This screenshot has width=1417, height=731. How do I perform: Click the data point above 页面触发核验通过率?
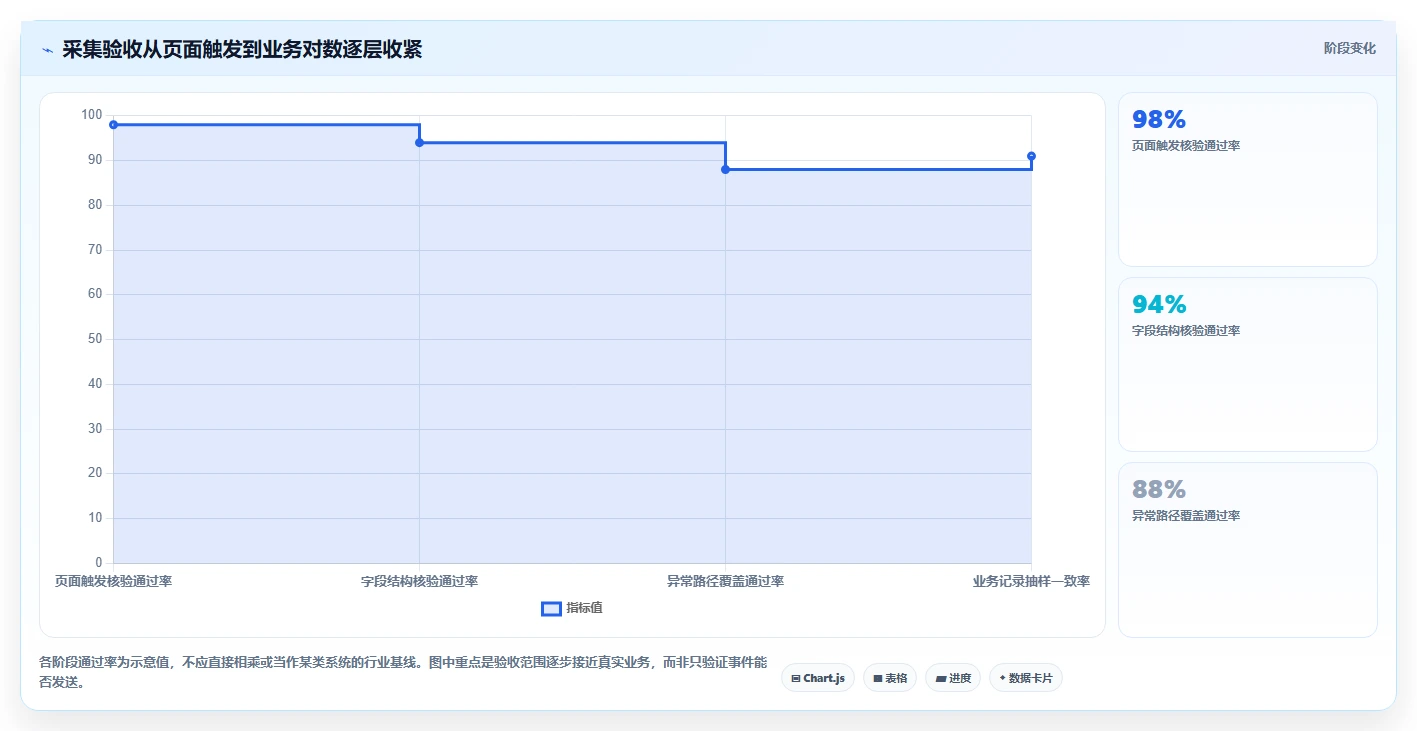click(x=113, y=125)
